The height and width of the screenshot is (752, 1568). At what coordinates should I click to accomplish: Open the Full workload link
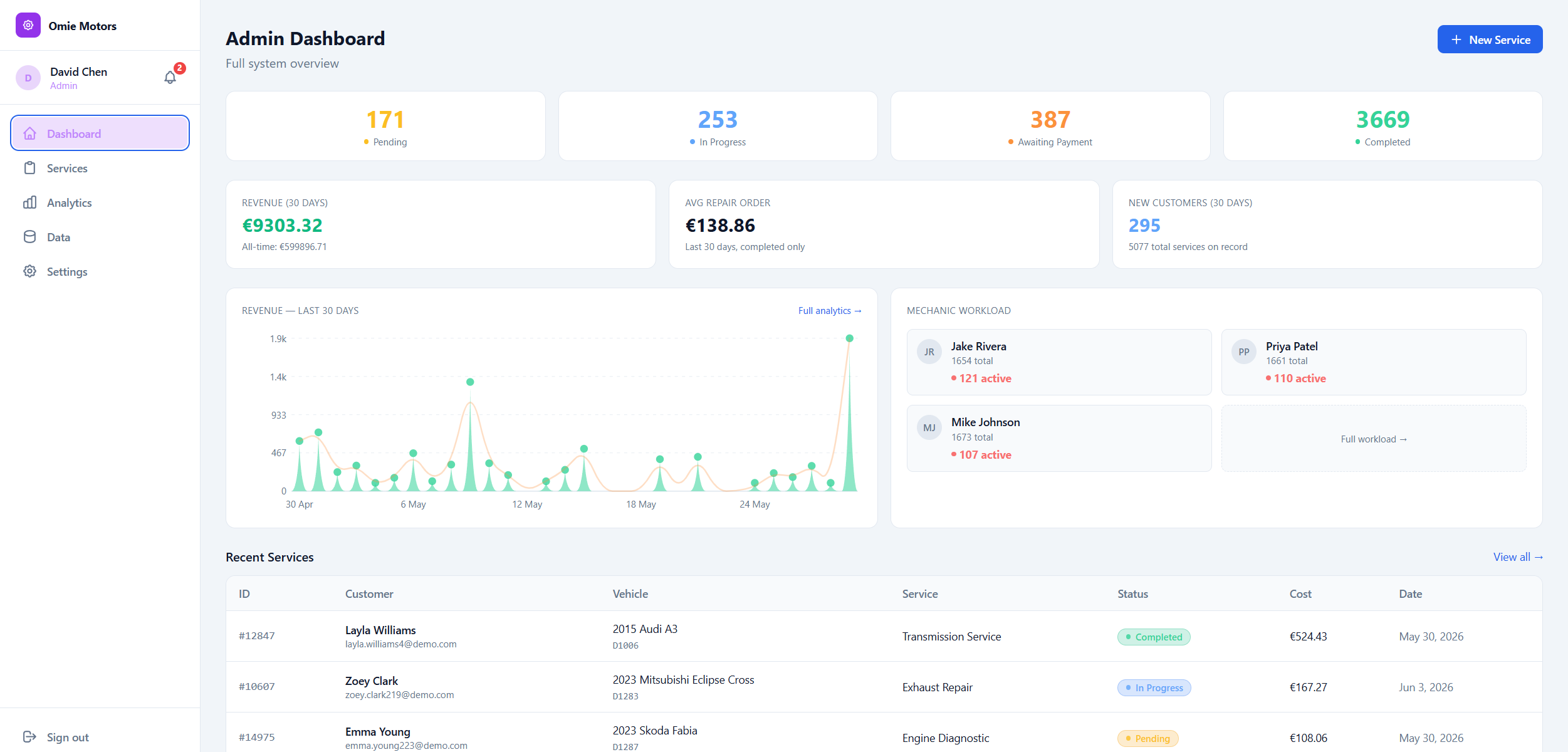click(x=1374, y=439)
